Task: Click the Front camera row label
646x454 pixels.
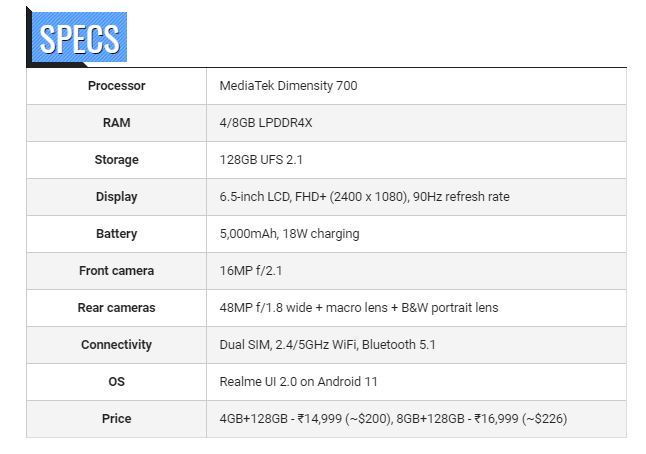Action: pos(116,271)
